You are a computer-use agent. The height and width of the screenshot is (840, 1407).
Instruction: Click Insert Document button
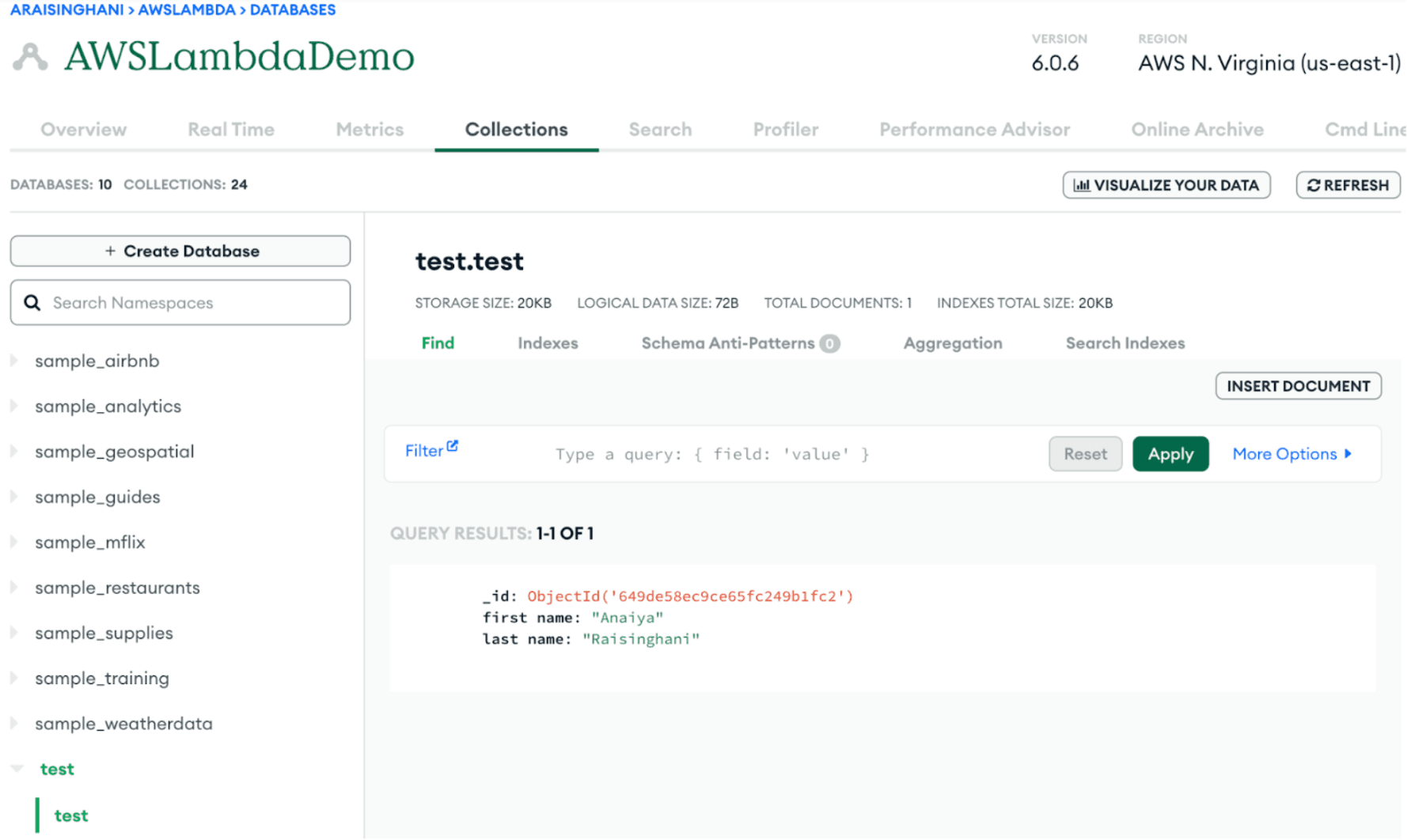1298,386
